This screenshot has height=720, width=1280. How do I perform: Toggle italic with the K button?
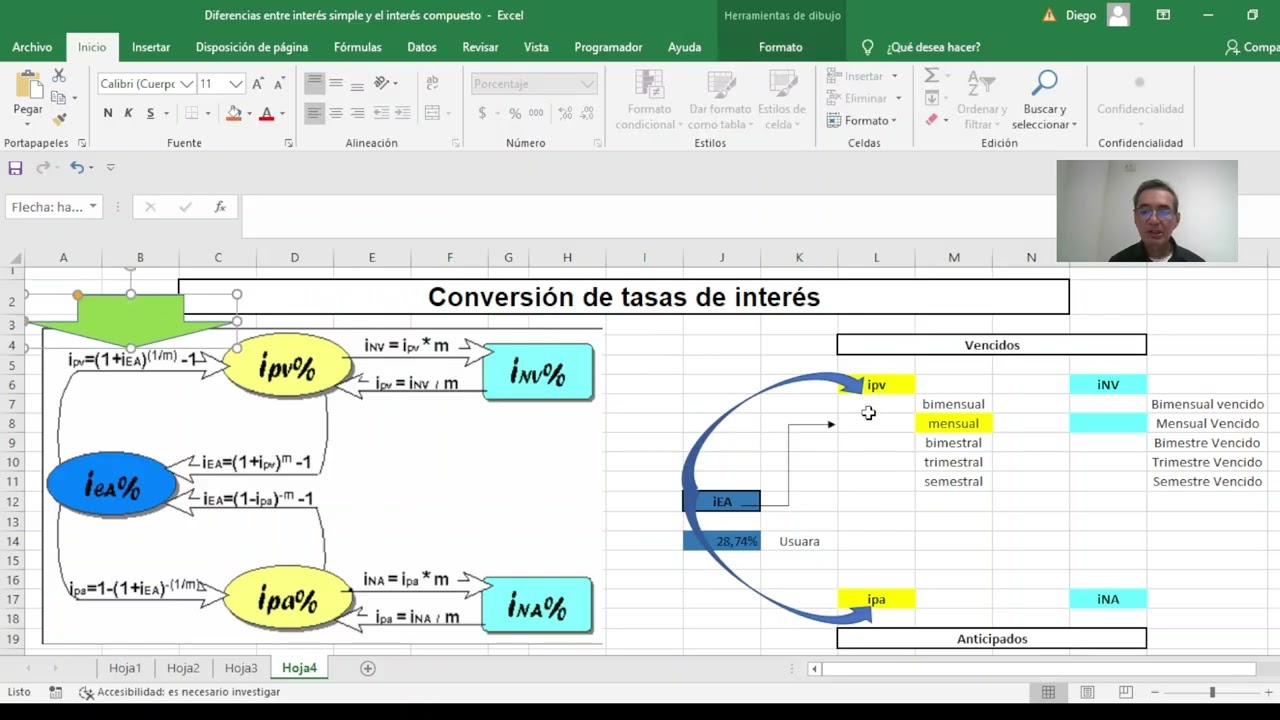(129, 113)
